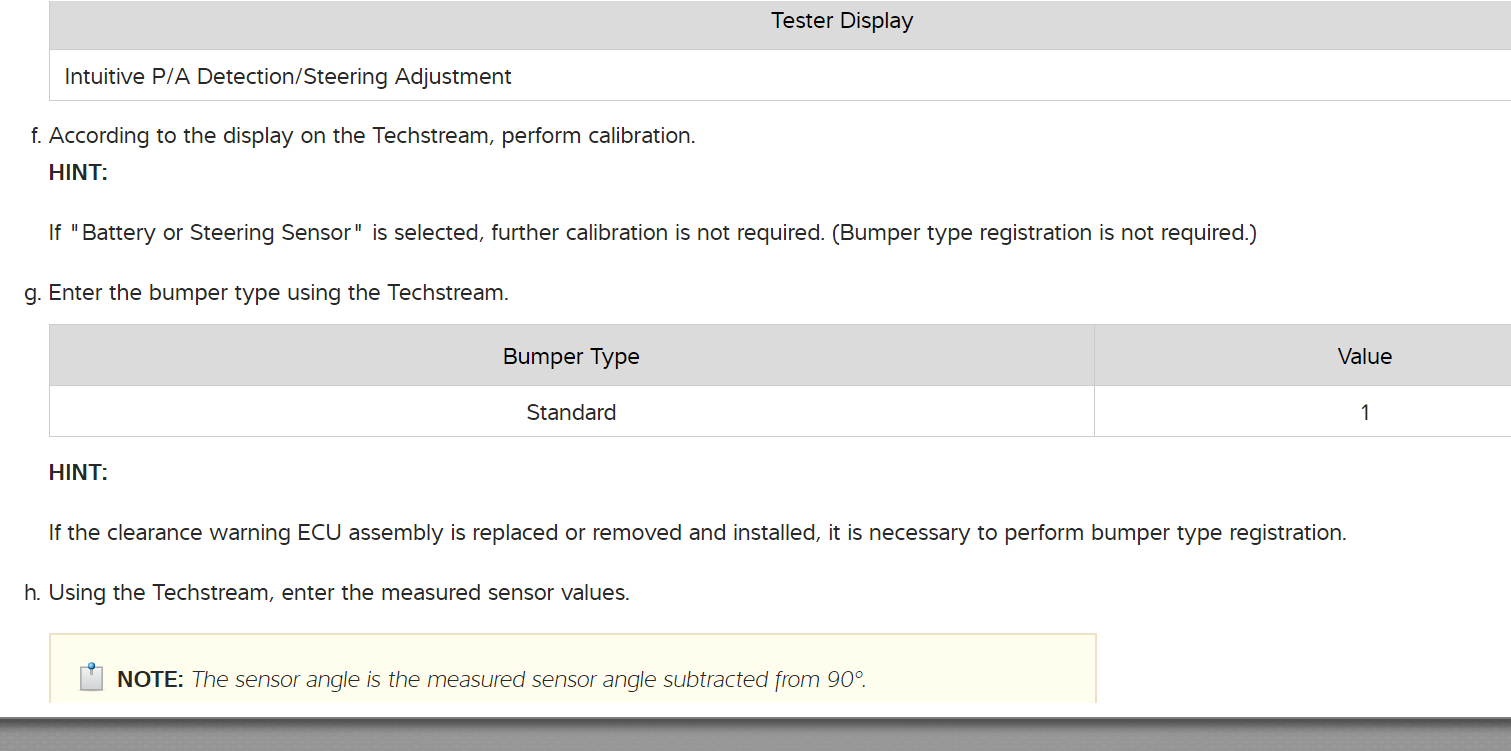Image resolution: width=1511 pixels, height=751 pixels.
Task: Click the bumper value cell showing 1
Action: [1364, 412]
